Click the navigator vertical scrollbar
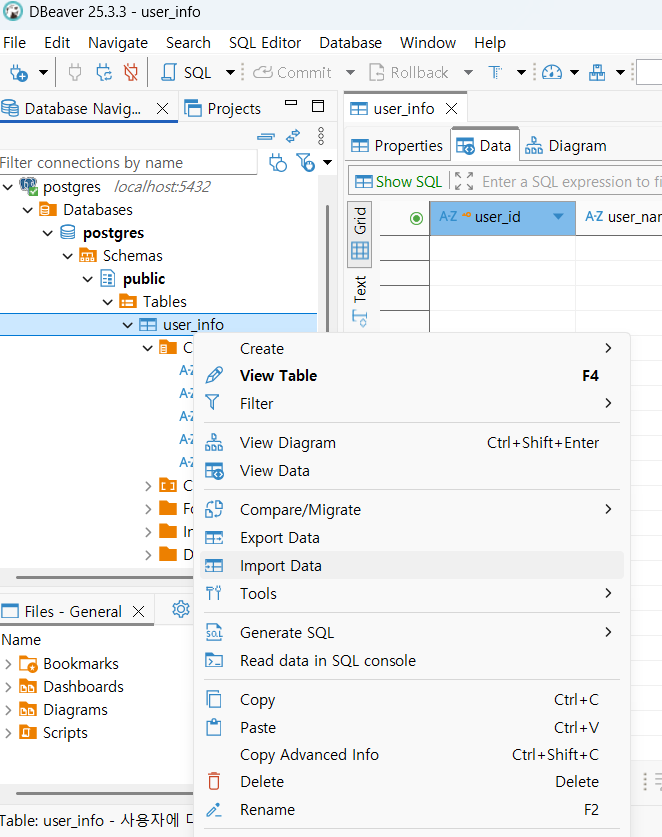Screen dimensions: 662x837 tap(327, 267)
